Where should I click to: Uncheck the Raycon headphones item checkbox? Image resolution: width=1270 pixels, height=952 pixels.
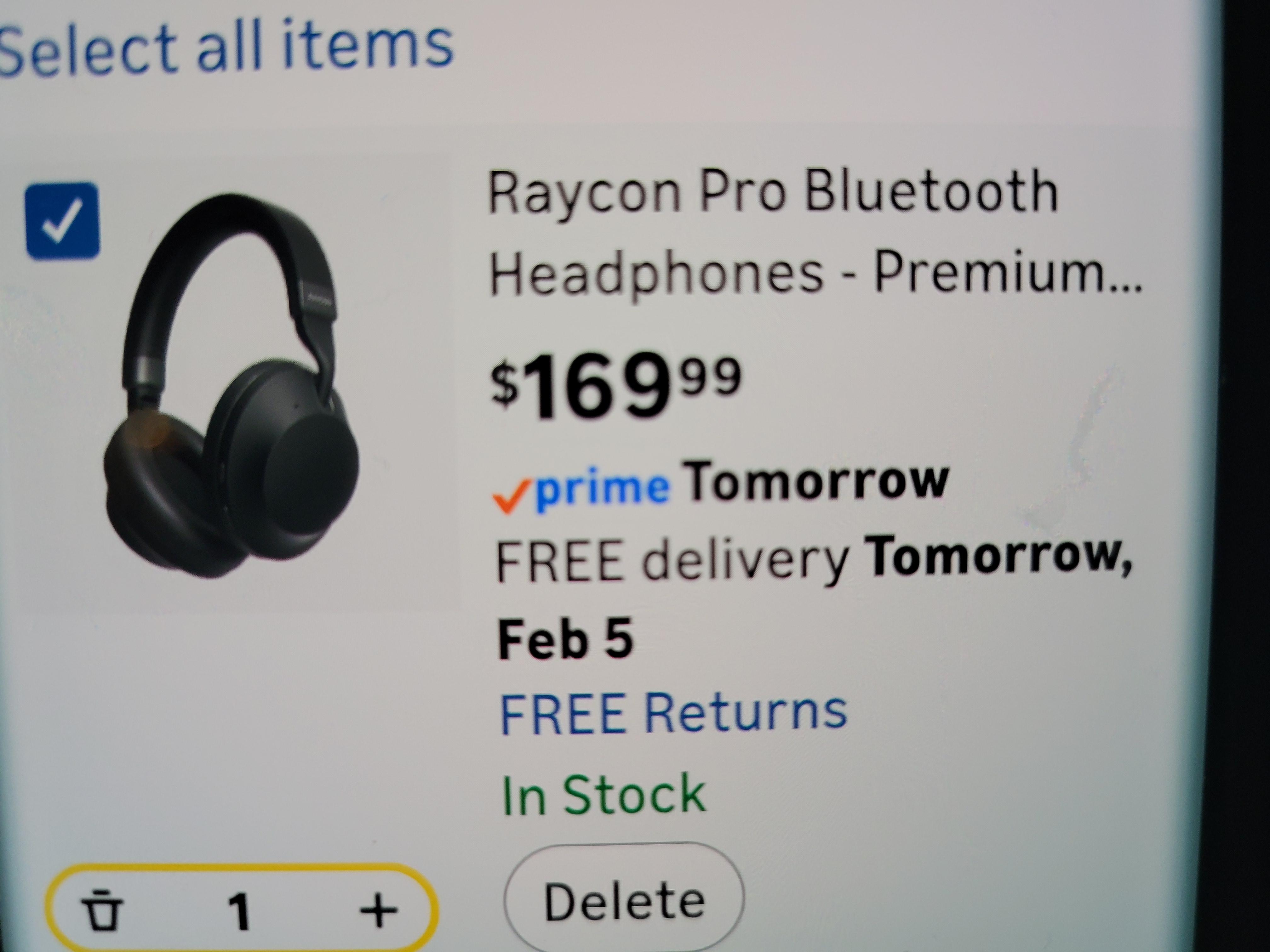(x=63, y=220)
